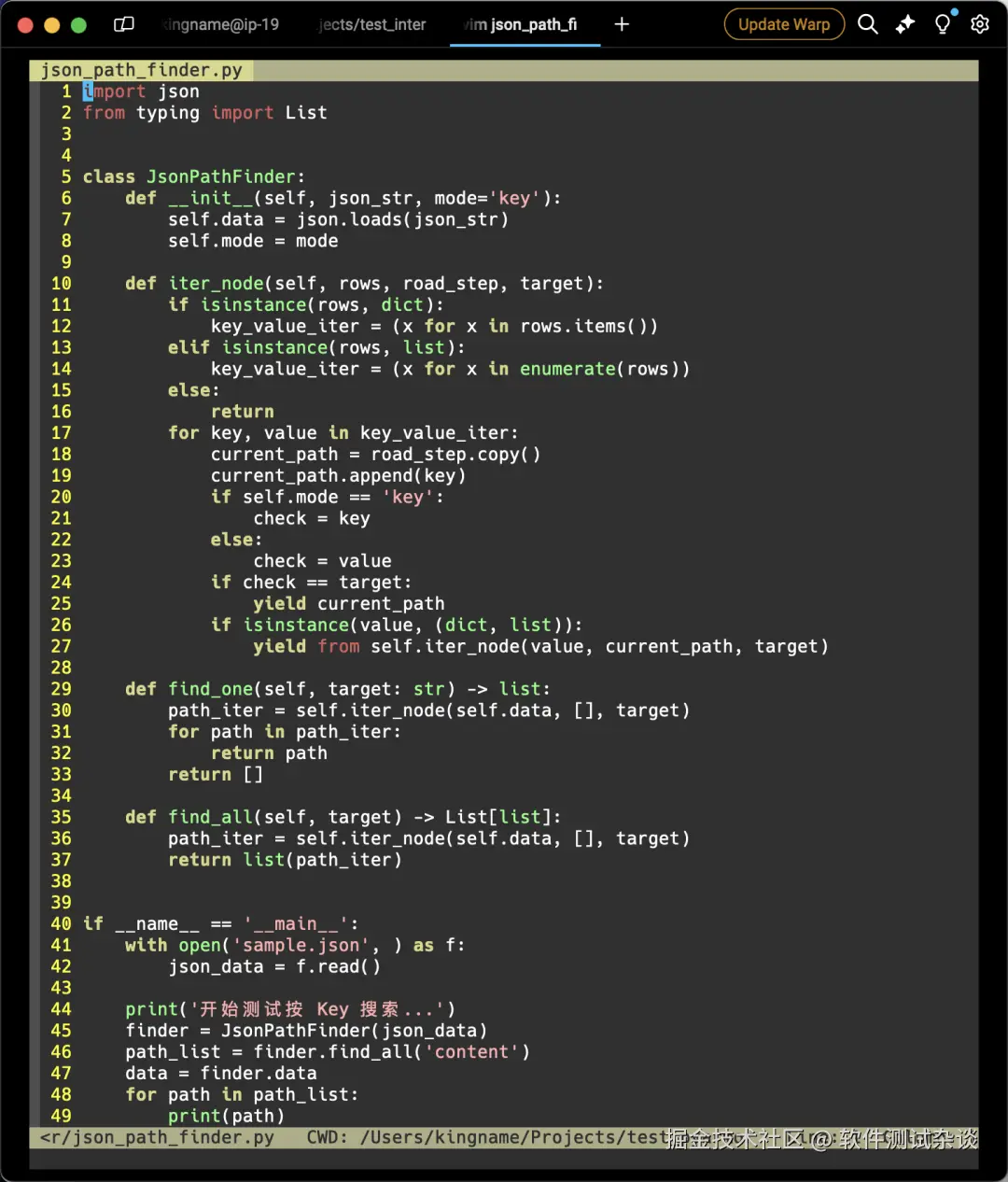Click "if self.mode == 'key':" line
This screenshot has width=1008, height=1182.
328,497
